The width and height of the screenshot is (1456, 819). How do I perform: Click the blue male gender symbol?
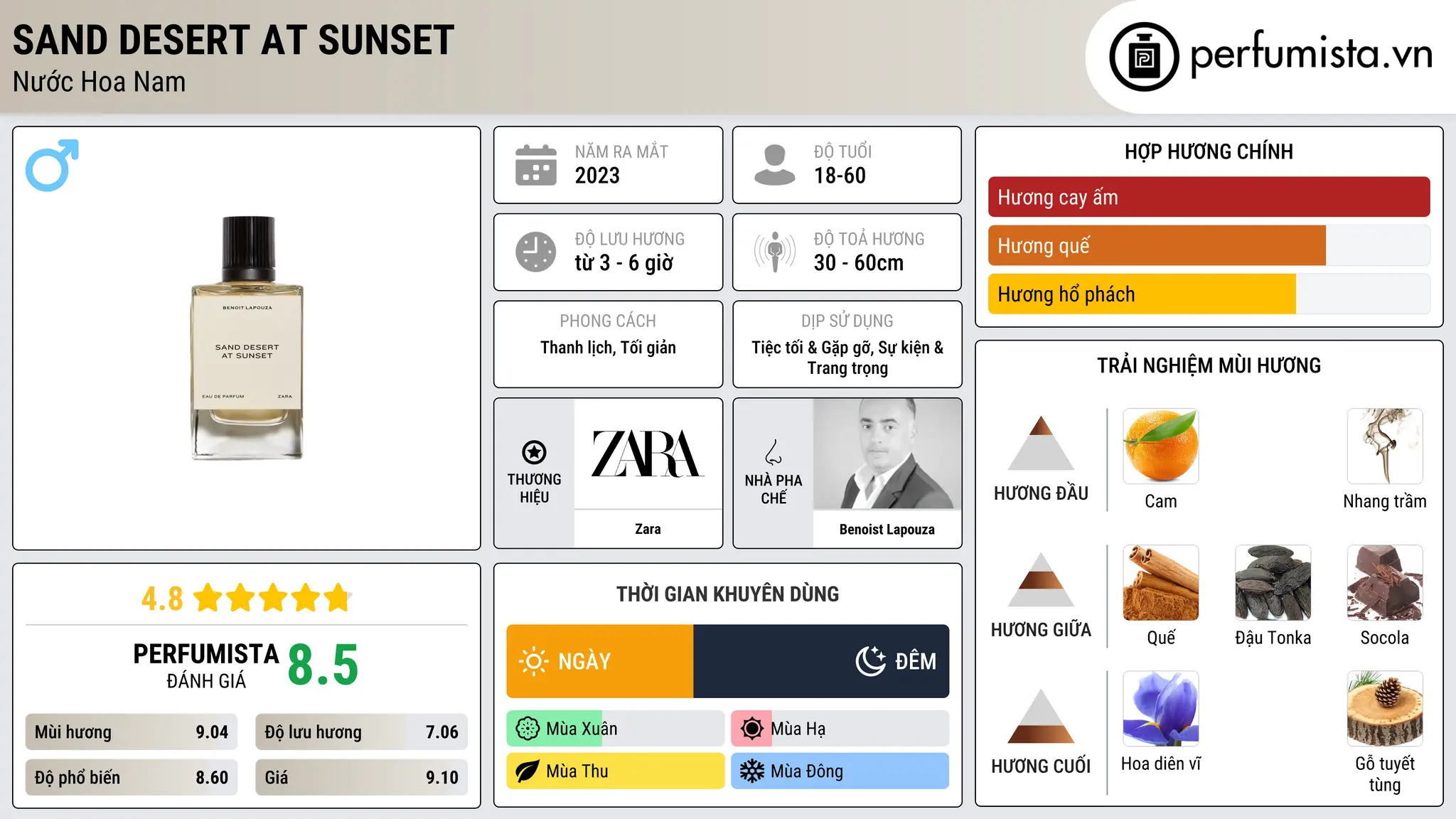(x=52, y=165)
